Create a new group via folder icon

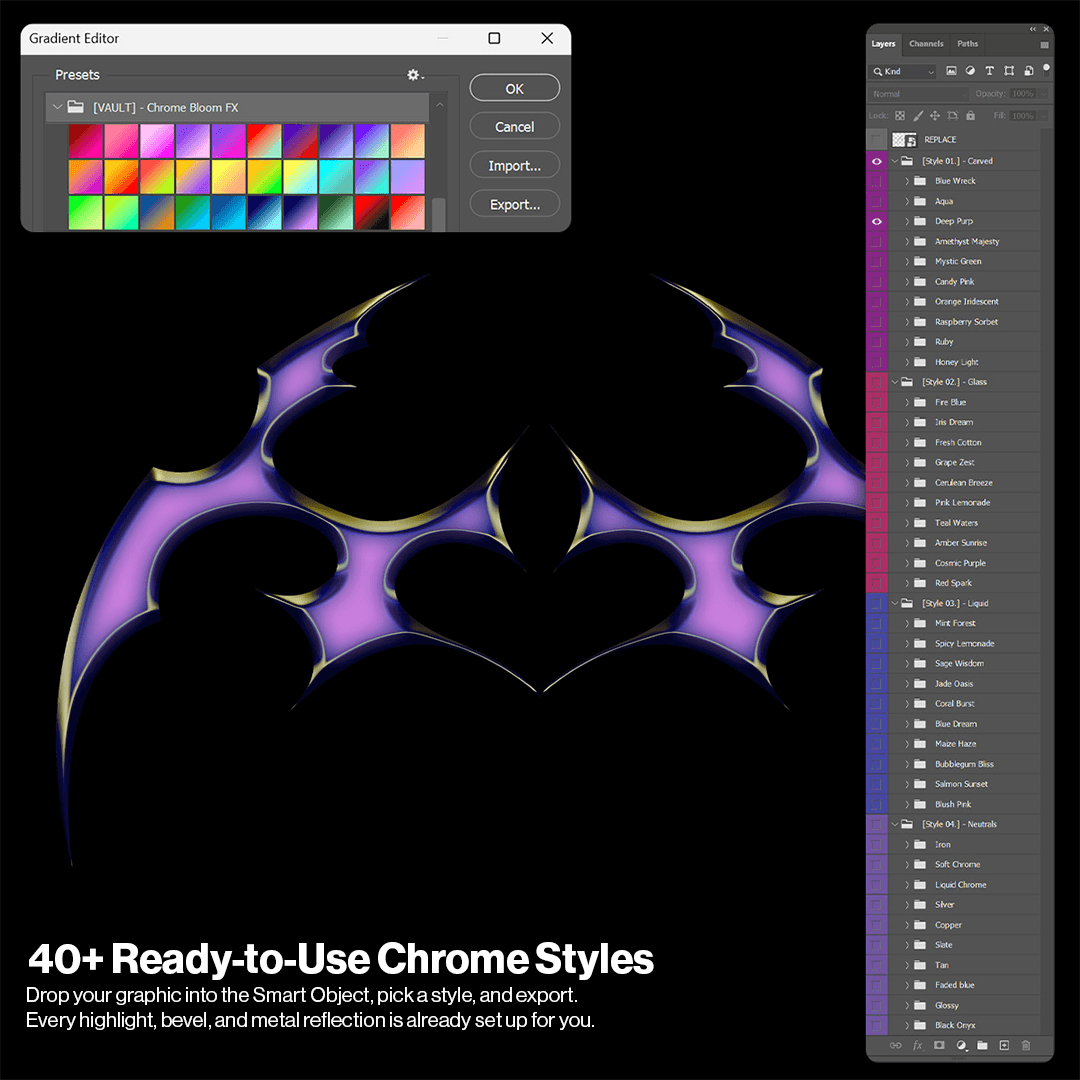click(x=982, y=1045)
